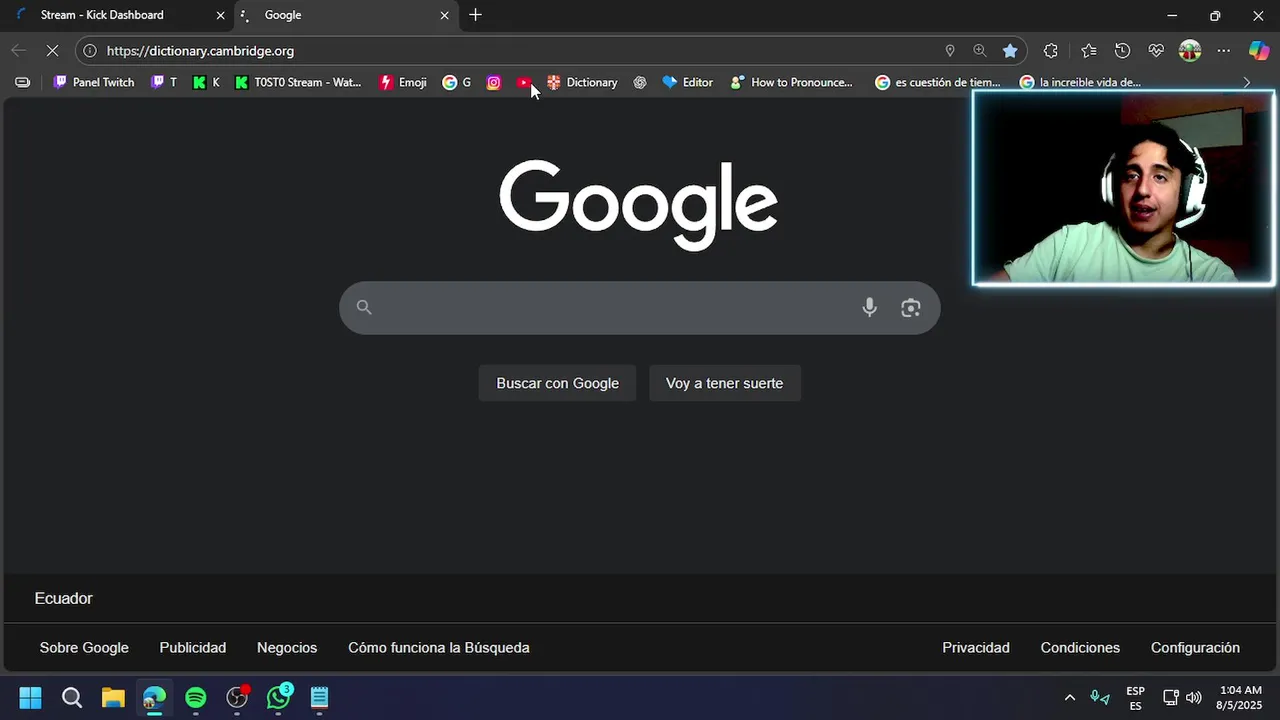Screen dimensions: 1280x720
Task: Open OBS Studio from taskbar
Action: click(237, 697)
